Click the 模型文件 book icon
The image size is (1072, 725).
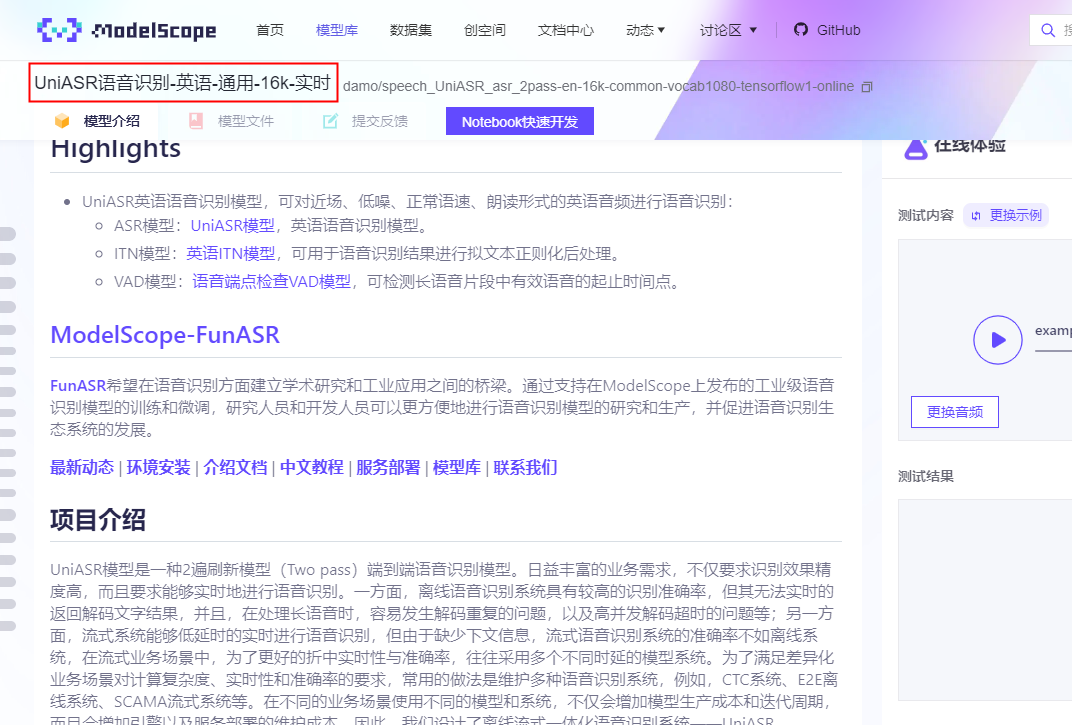point(196,121)
